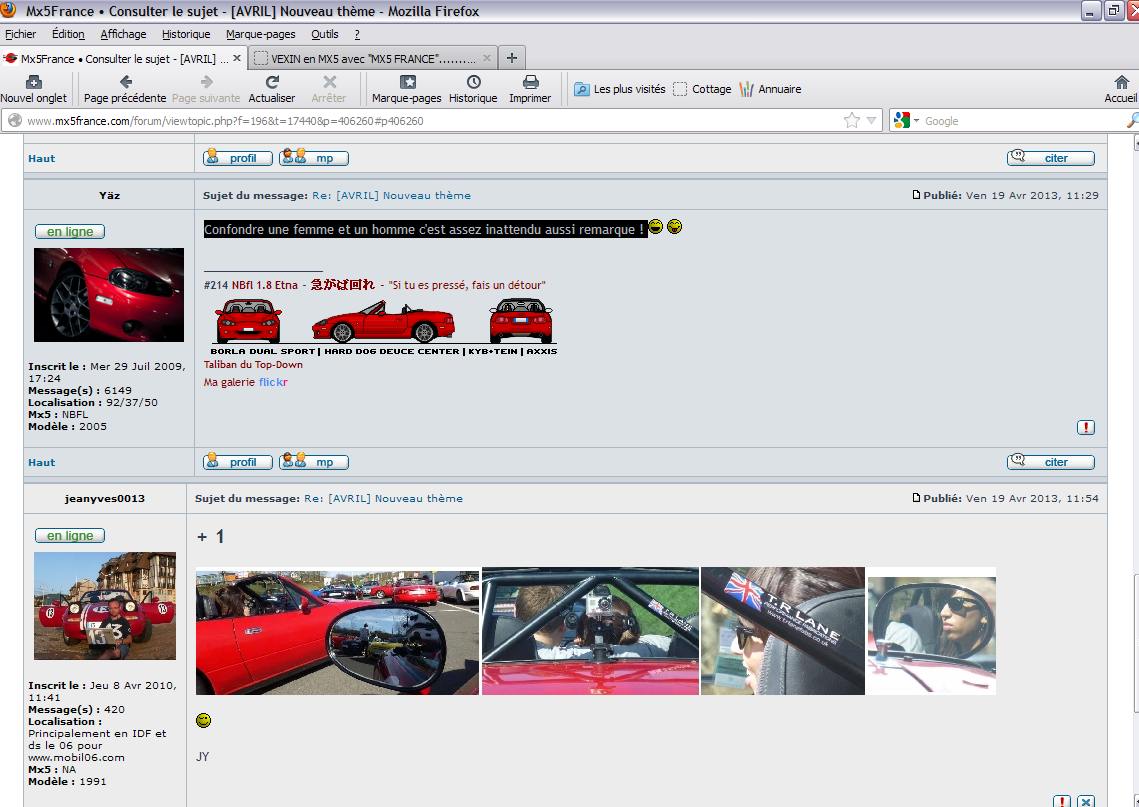Open the red car mirror photo thumbnail
The width and height of the screenshot is (1139, 807).
(337, 632)
